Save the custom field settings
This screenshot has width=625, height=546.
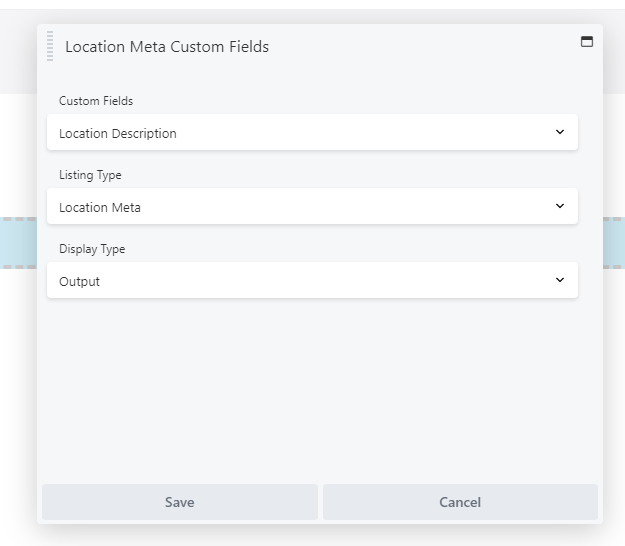coord(180,502)
